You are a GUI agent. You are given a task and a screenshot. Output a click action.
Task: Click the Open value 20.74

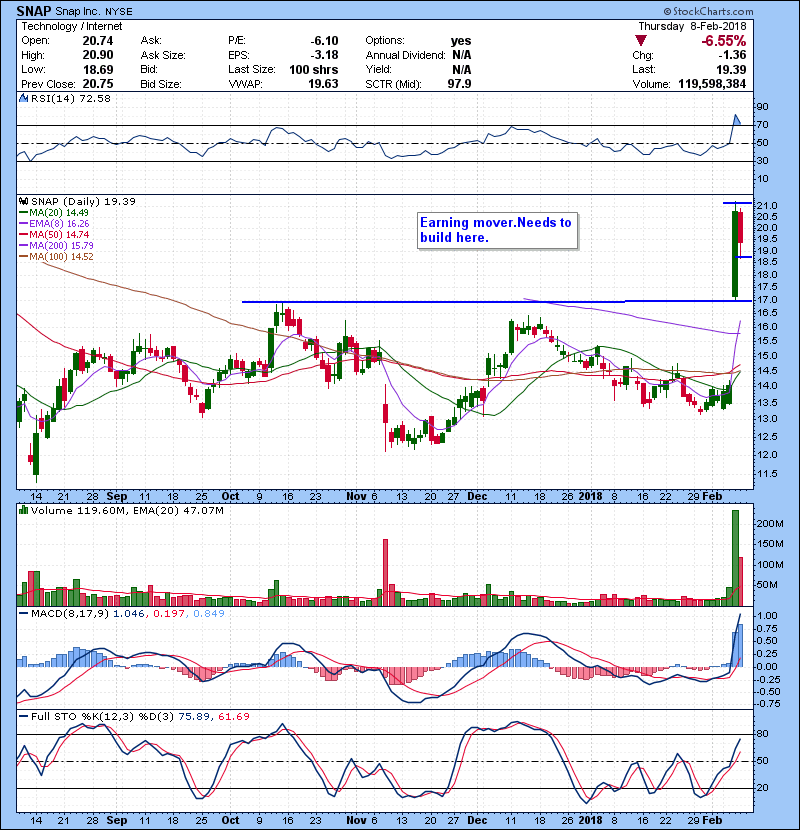(98, 41)
